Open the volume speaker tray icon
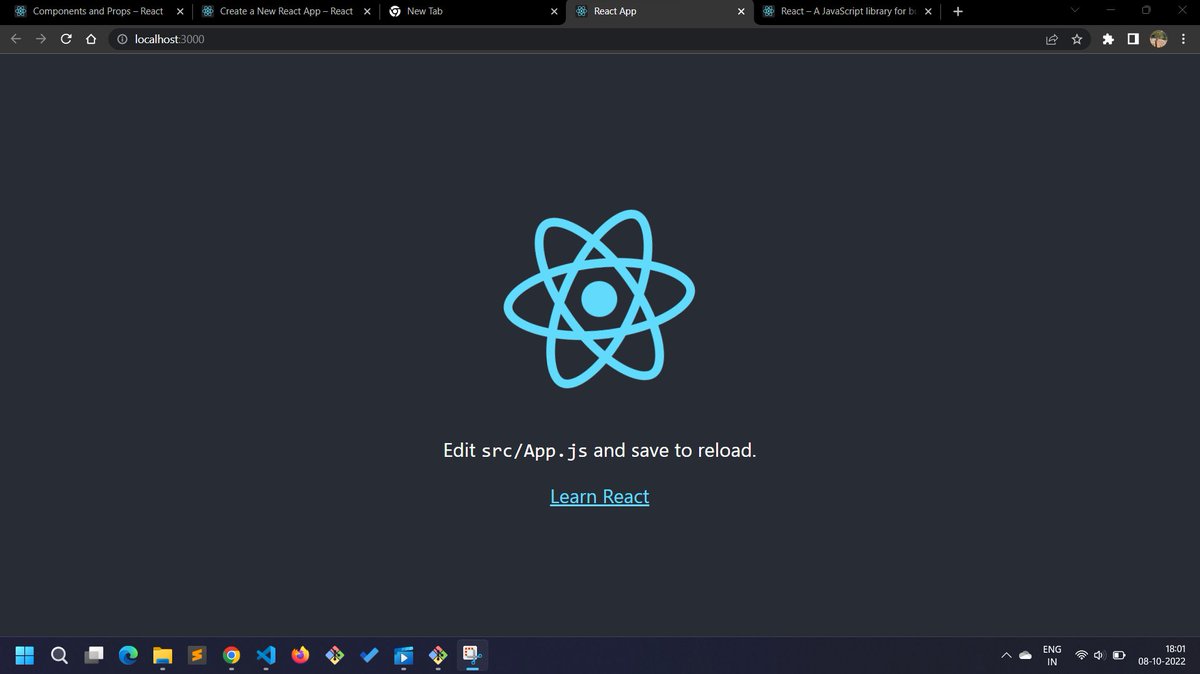The height and width of the screenshot is (674, 1200). 1099,656
